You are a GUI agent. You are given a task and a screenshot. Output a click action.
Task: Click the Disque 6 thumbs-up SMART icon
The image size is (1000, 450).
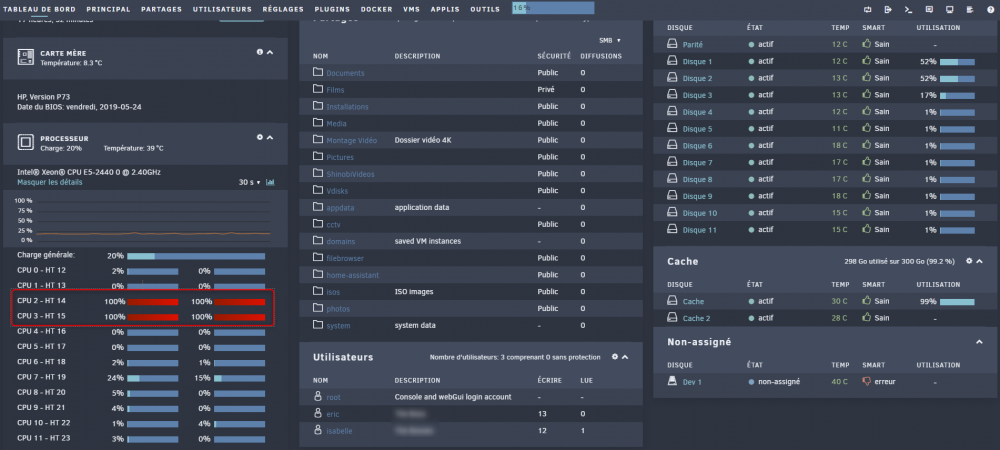pos(867,145)
